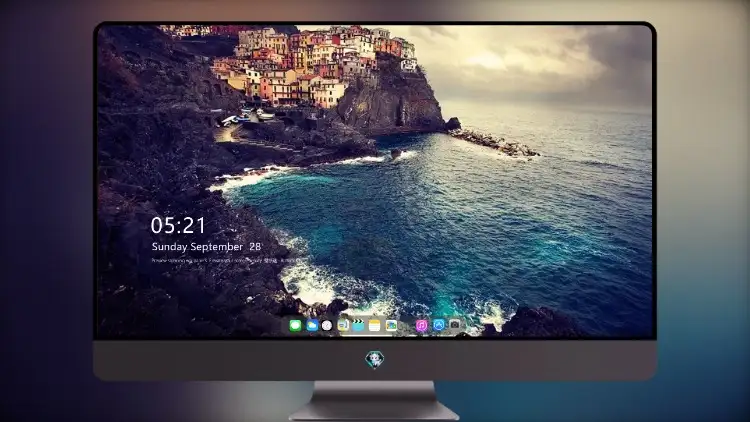Viewport: 750px width, 422px height.
Task: Open the clapperboard video app in the dock
Action: (x=358, y=325)
